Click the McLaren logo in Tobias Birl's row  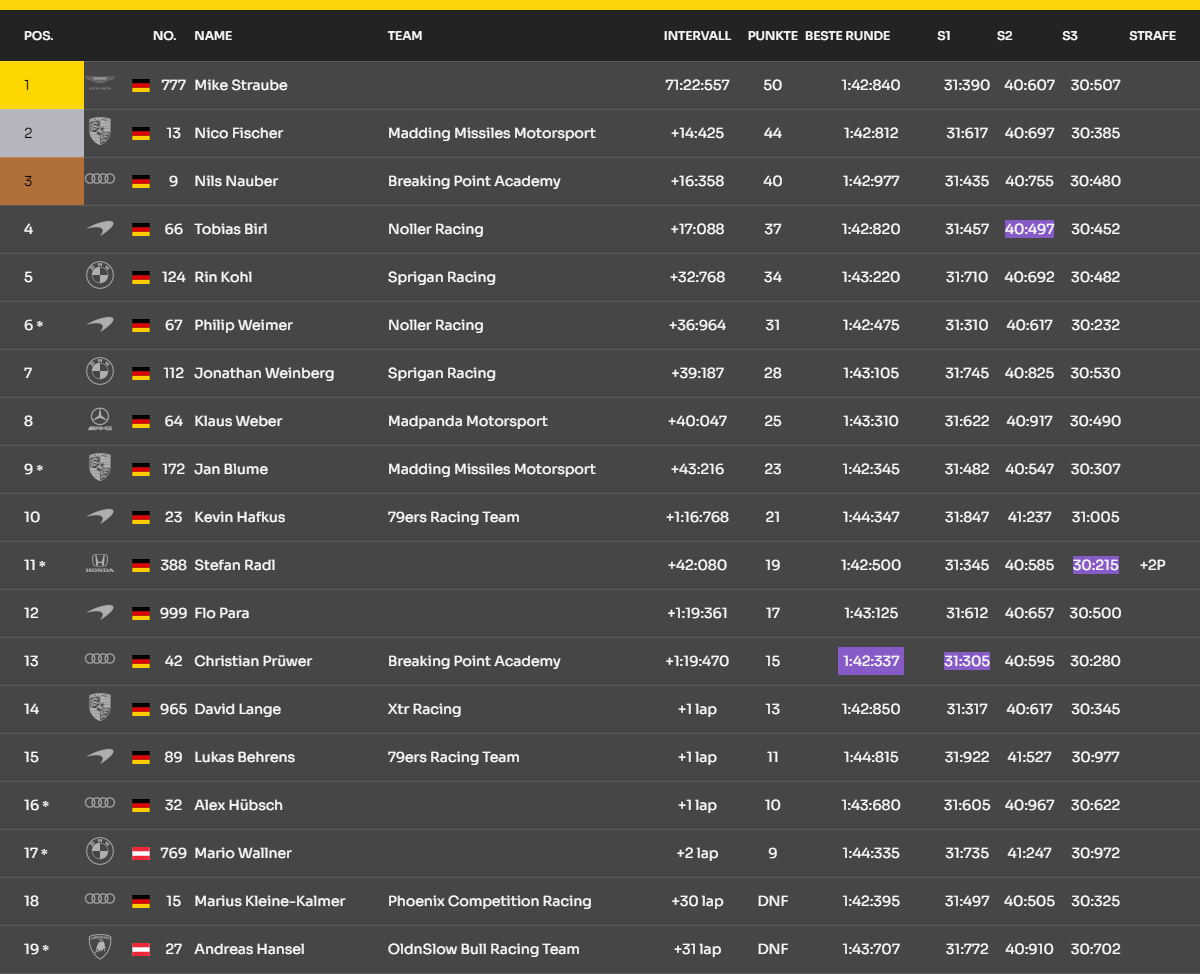[x=100, y=229]
